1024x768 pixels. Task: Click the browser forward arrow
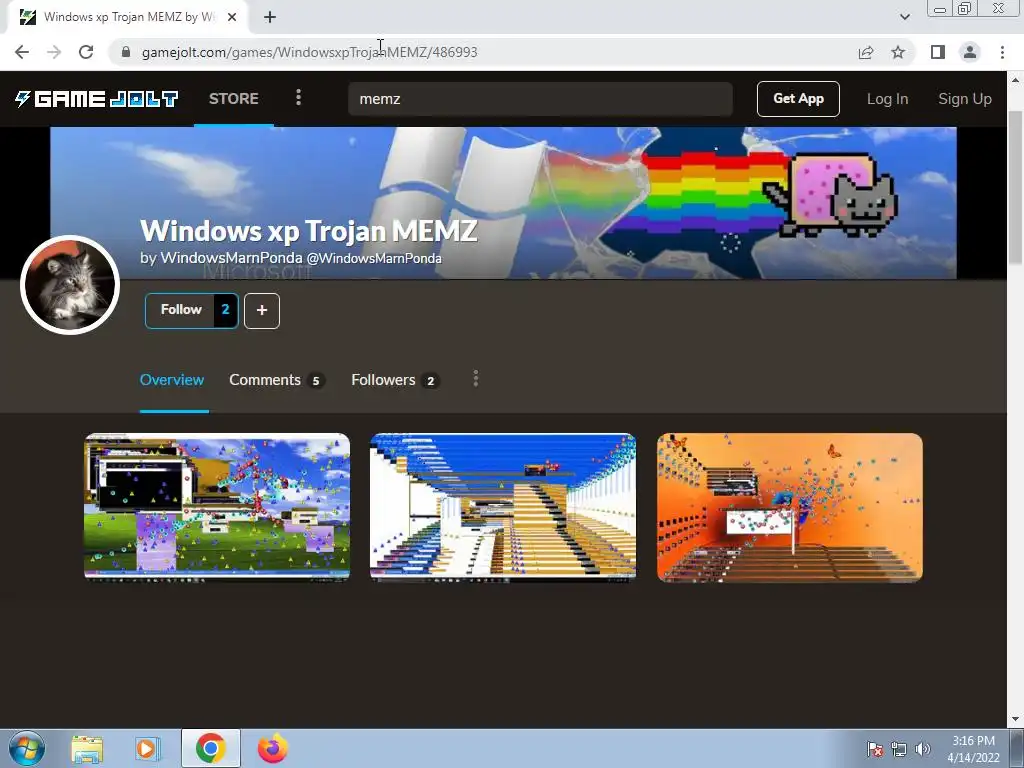(x=54, y=52)
